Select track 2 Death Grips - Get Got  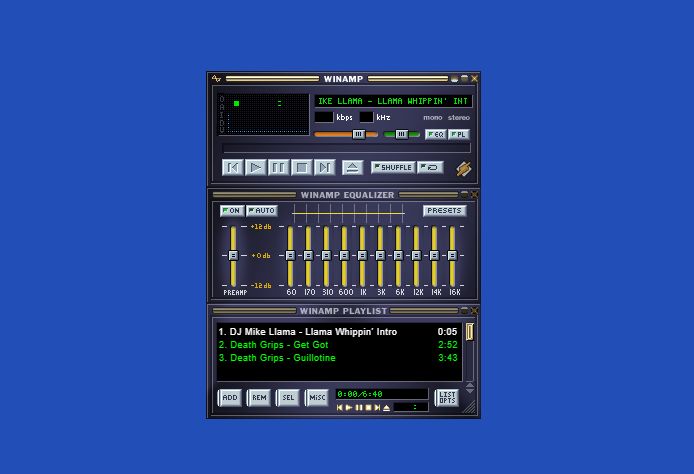pyautogui.click(x=339, y=345)
